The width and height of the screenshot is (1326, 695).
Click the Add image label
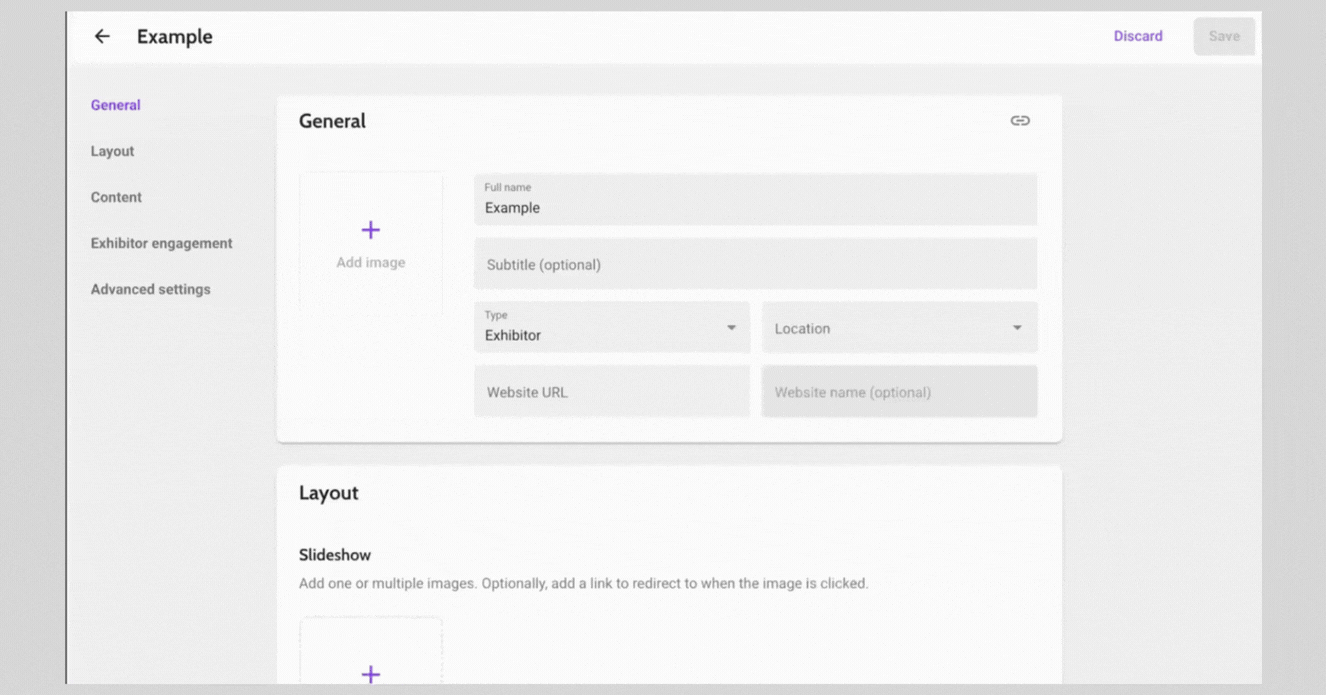tap(371, 262)
